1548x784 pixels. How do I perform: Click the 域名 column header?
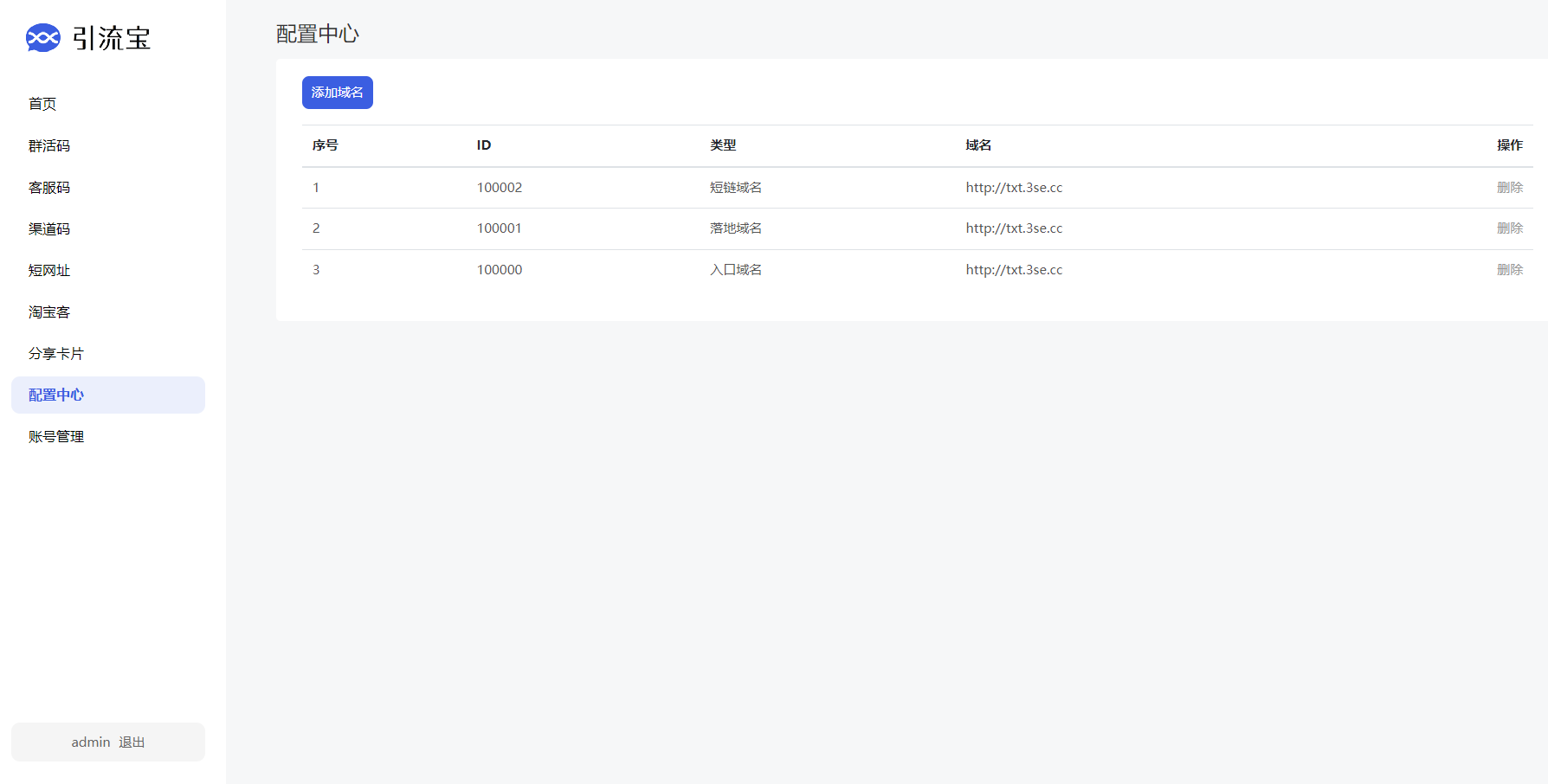tap(978, 145)
